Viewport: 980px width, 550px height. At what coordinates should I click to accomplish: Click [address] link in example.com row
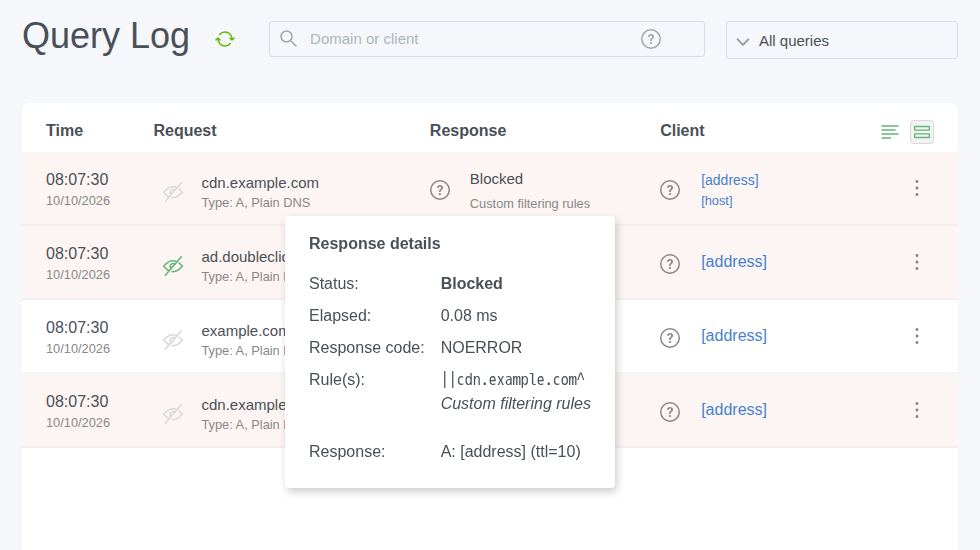[734, 336]
